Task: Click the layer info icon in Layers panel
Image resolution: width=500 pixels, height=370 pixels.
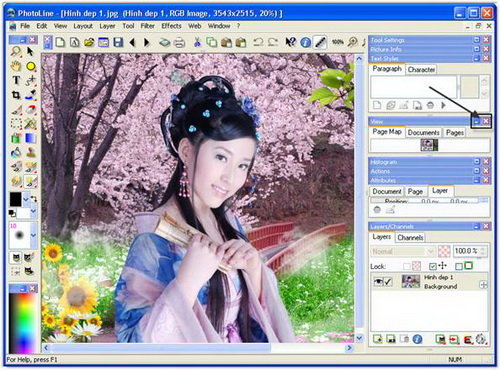Action: pos(417,339)
